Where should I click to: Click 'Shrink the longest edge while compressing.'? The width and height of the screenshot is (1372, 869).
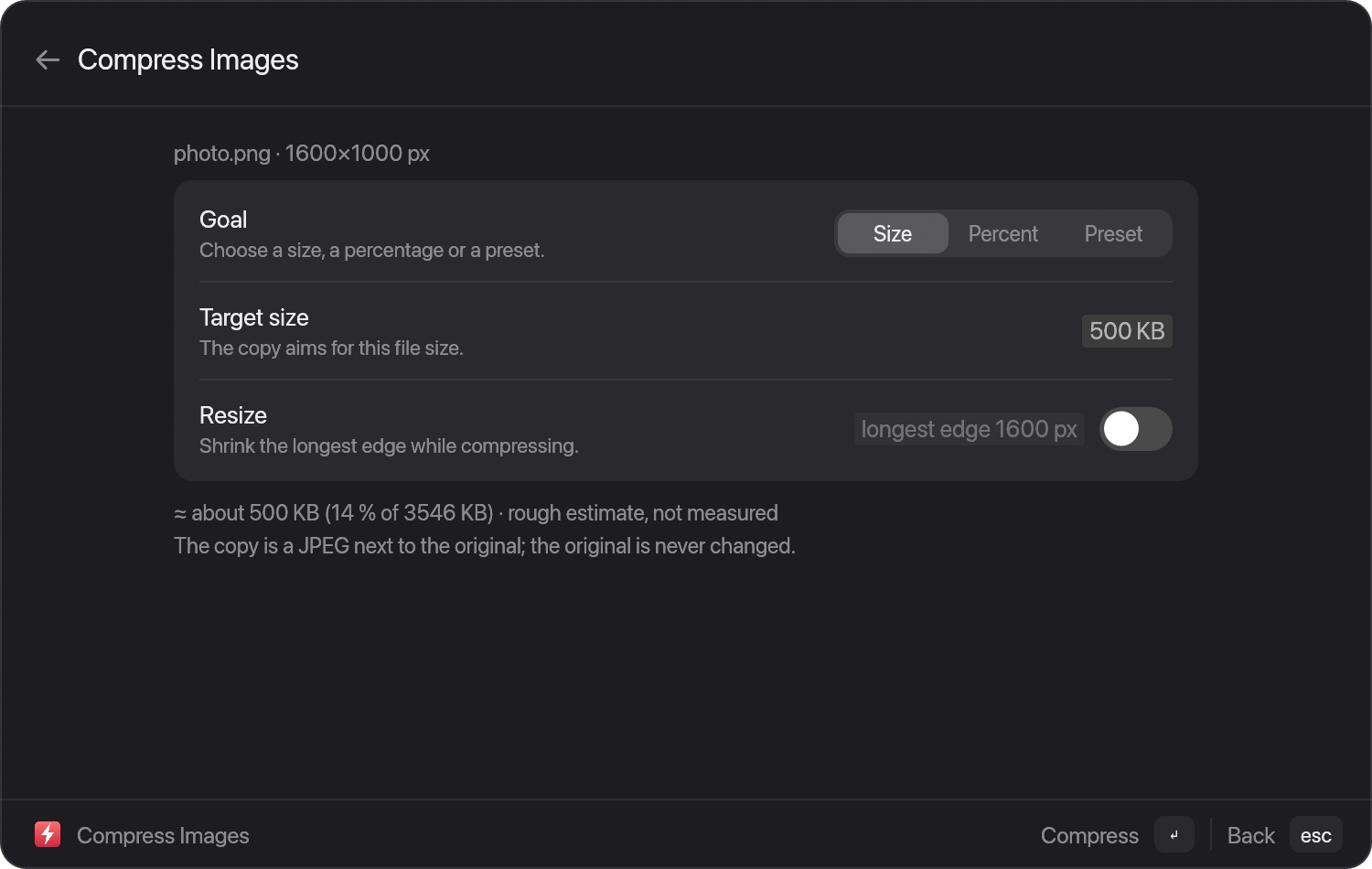point(389,446)
